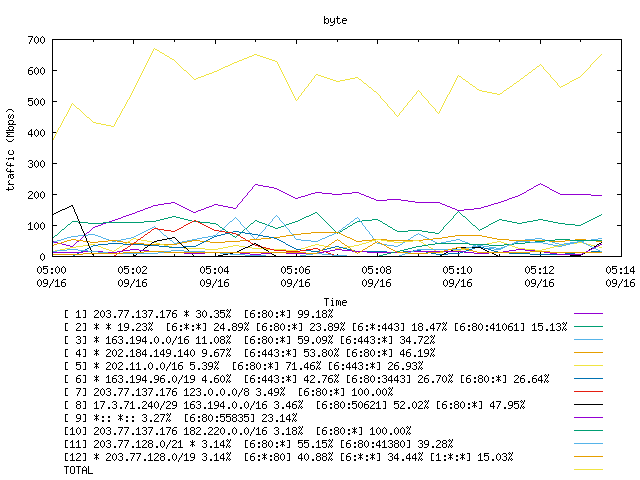Click the "[6:80:*] 99.18%" detail in entry [ 1]
The width and height of the screenshot is (640, 480).
[x=288, y=314]
